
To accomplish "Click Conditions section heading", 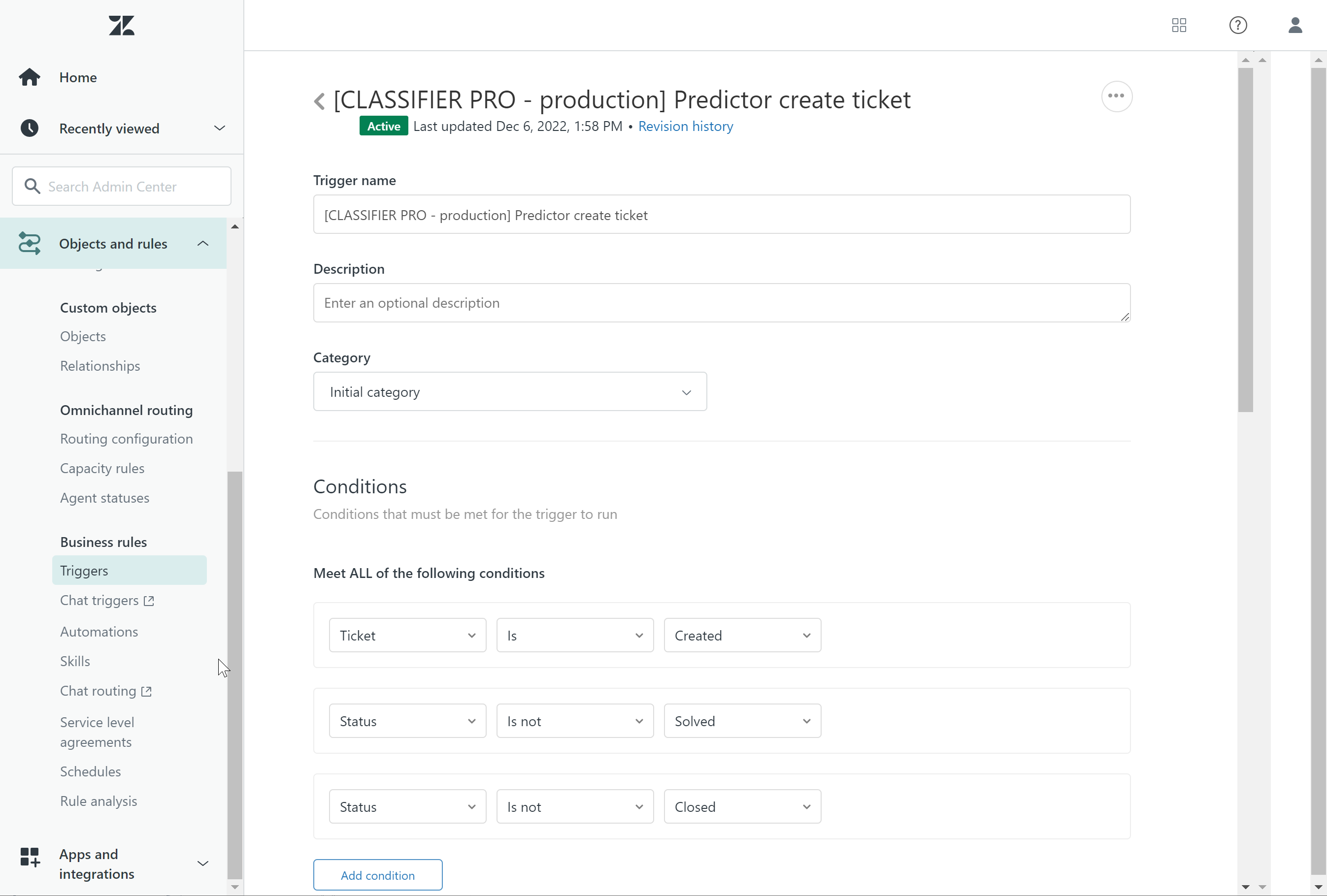I will 360,486.
